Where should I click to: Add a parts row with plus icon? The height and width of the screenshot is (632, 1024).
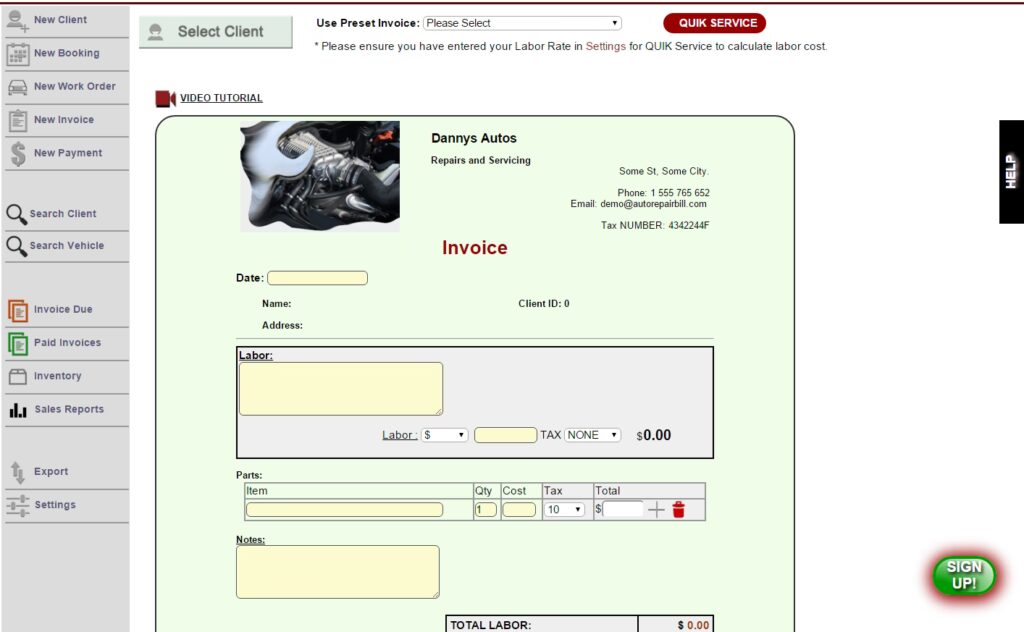[656, 510]
